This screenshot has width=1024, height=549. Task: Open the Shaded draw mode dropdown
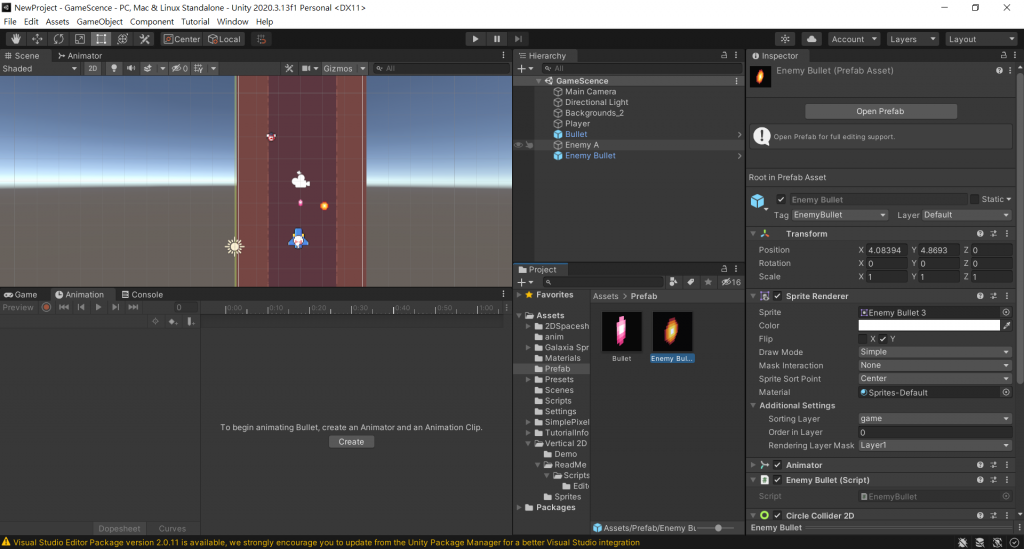[x=40, y=69]
